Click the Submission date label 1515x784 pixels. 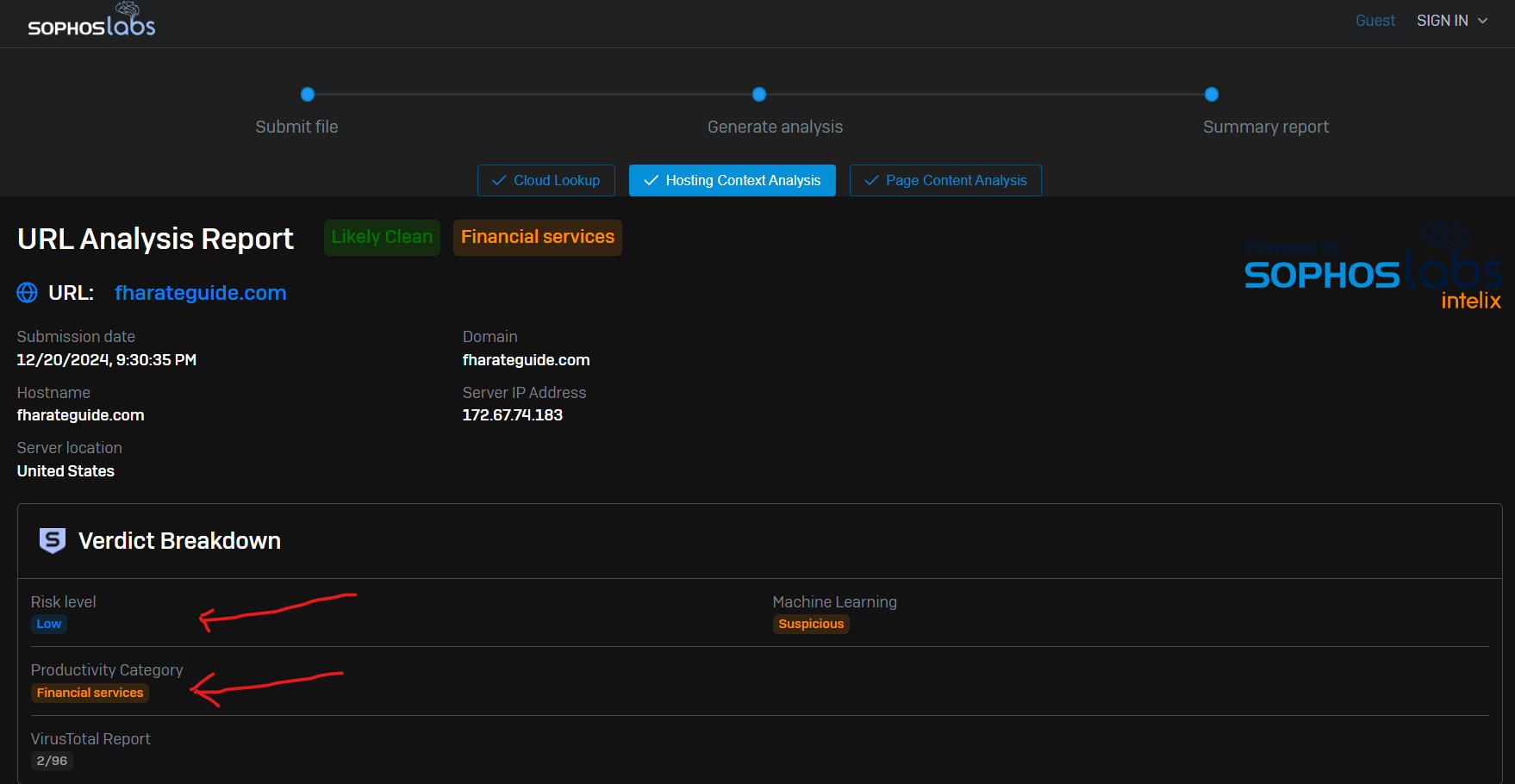tap(76, 337)
